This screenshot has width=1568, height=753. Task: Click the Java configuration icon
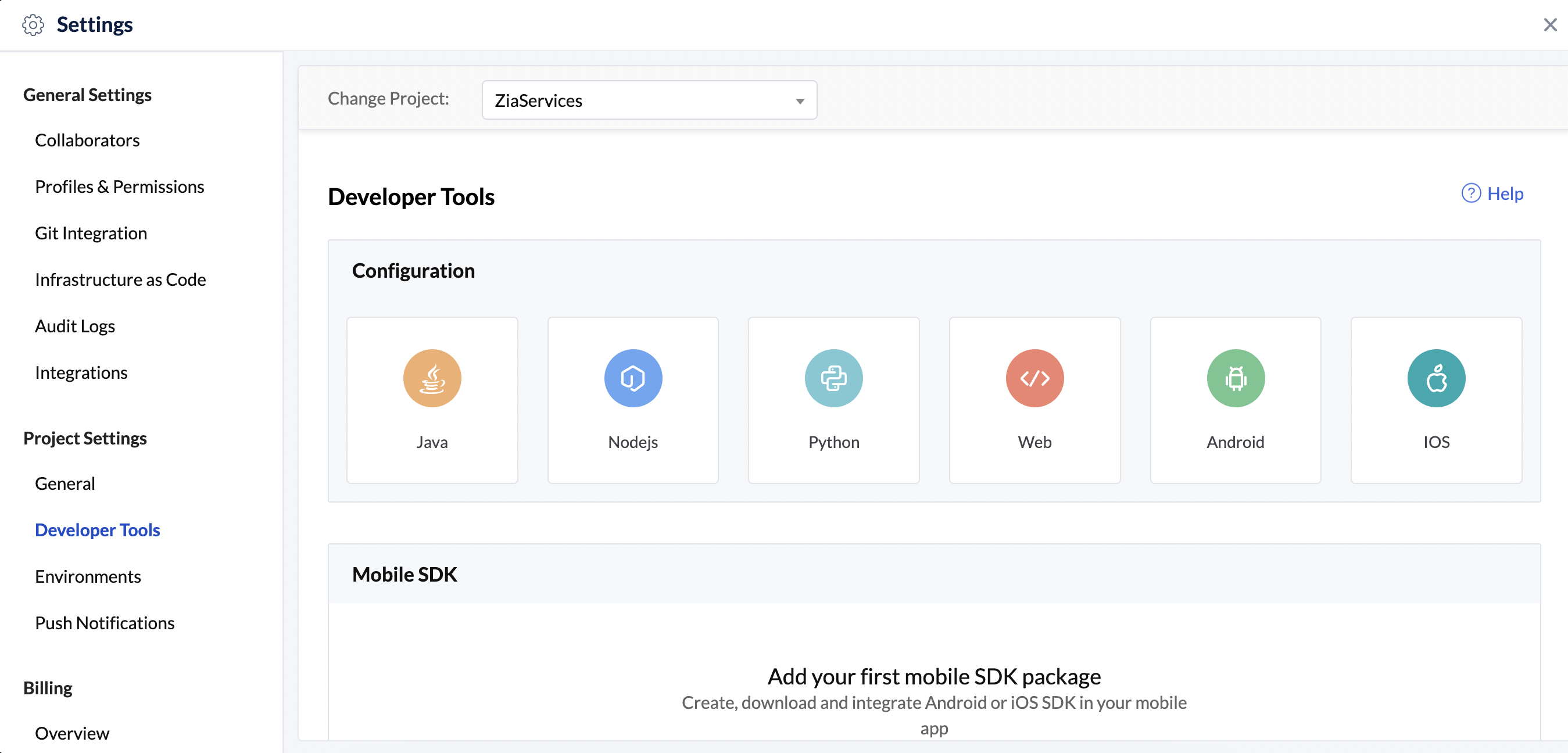[x=432, y=378]
